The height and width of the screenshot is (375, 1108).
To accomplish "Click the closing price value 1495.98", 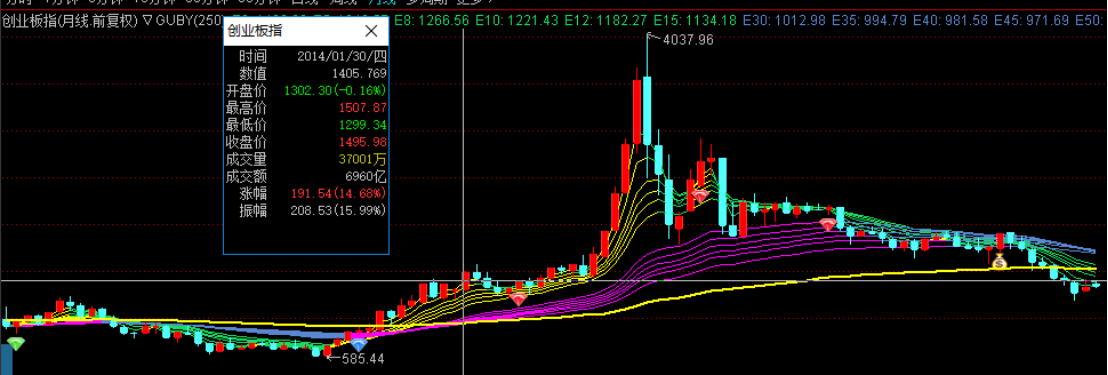I will click(x=363, y=142).
